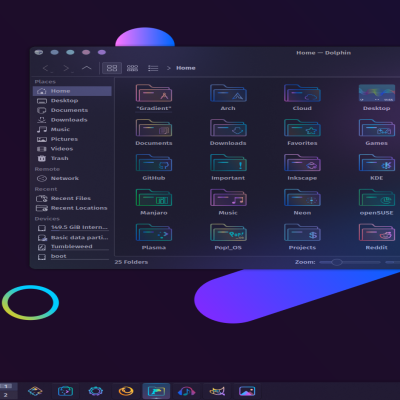Click the Home breadcrumb in location bar
Viewport: 400px width, 400px height.
pyautogui.click(x=186, y=68)
